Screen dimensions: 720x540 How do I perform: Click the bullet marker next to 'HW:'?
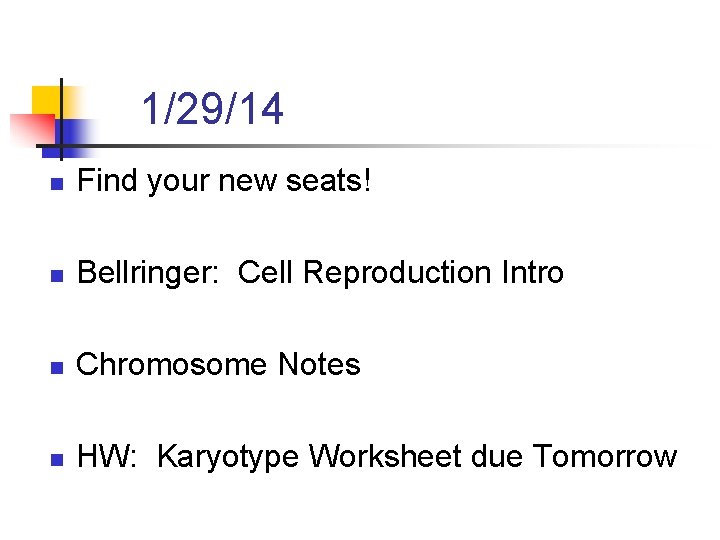58,459
